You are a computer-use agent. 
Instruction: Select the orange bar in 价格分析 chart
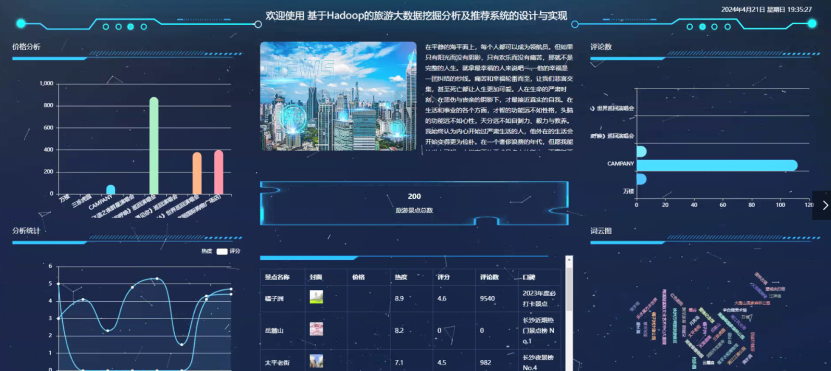coord(197,173)
